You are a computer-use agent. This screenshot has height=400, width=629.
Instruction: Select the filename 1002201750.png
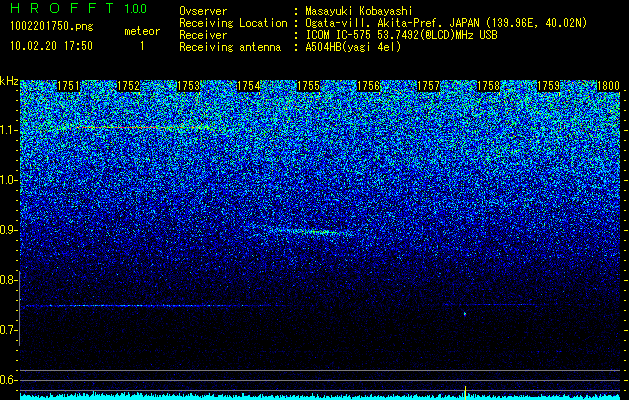coord(51,27)
